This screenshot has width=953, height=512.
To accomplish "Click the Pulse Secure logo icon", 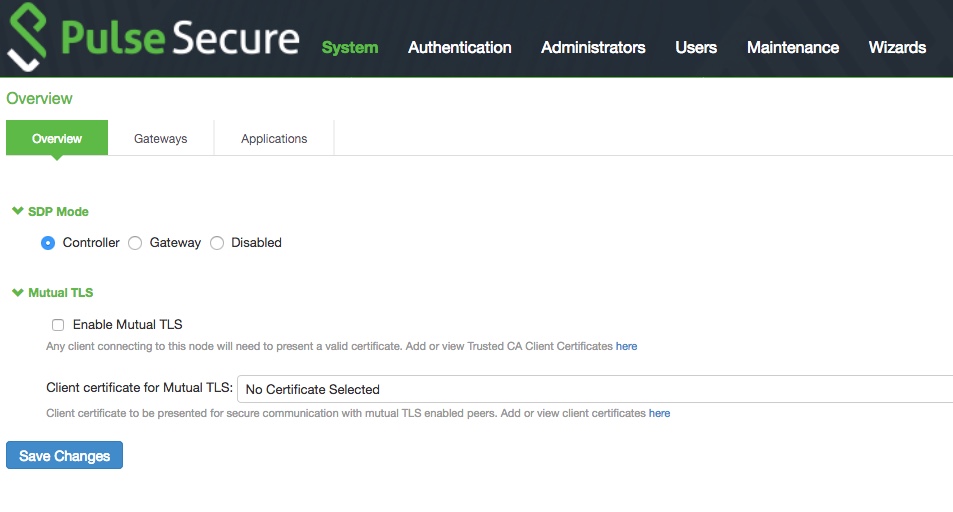I will click(x=29, y=38).
